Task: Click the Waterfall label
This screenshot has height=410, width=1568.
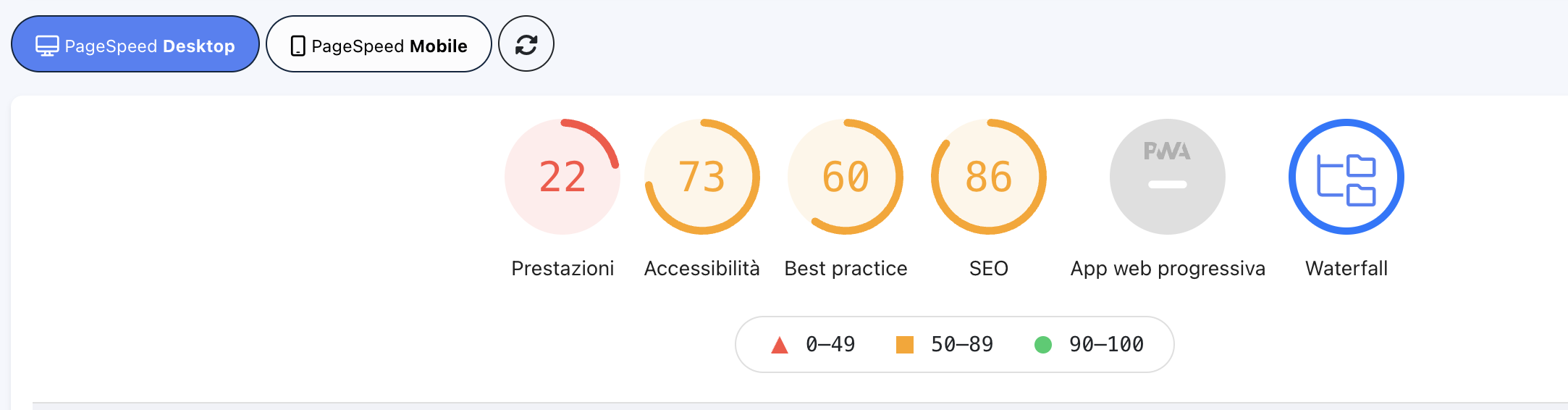Action: pyautogui.click(x=1346, y=269)
